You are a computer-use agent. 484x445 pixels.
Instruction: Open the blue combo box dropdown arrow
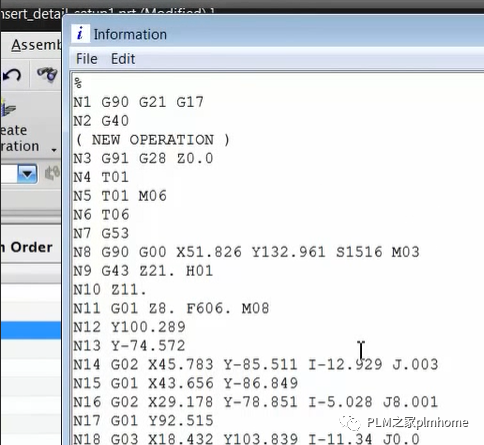click(27, 174)
